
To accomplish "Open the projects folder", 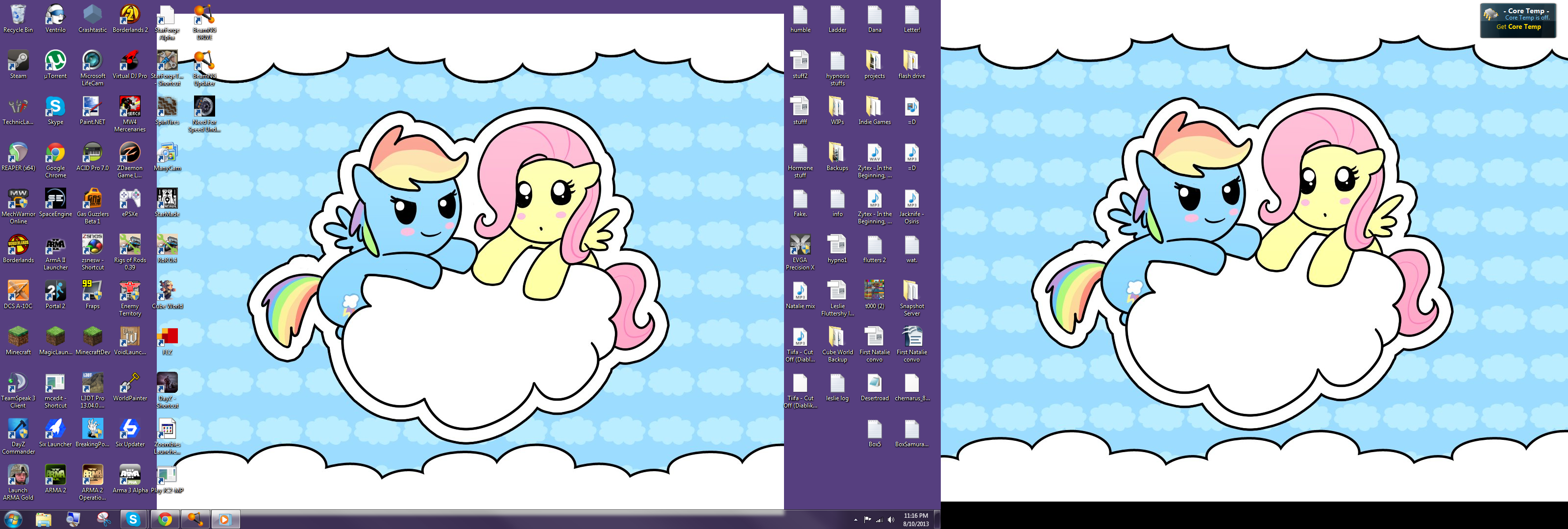I will (874, 65).
